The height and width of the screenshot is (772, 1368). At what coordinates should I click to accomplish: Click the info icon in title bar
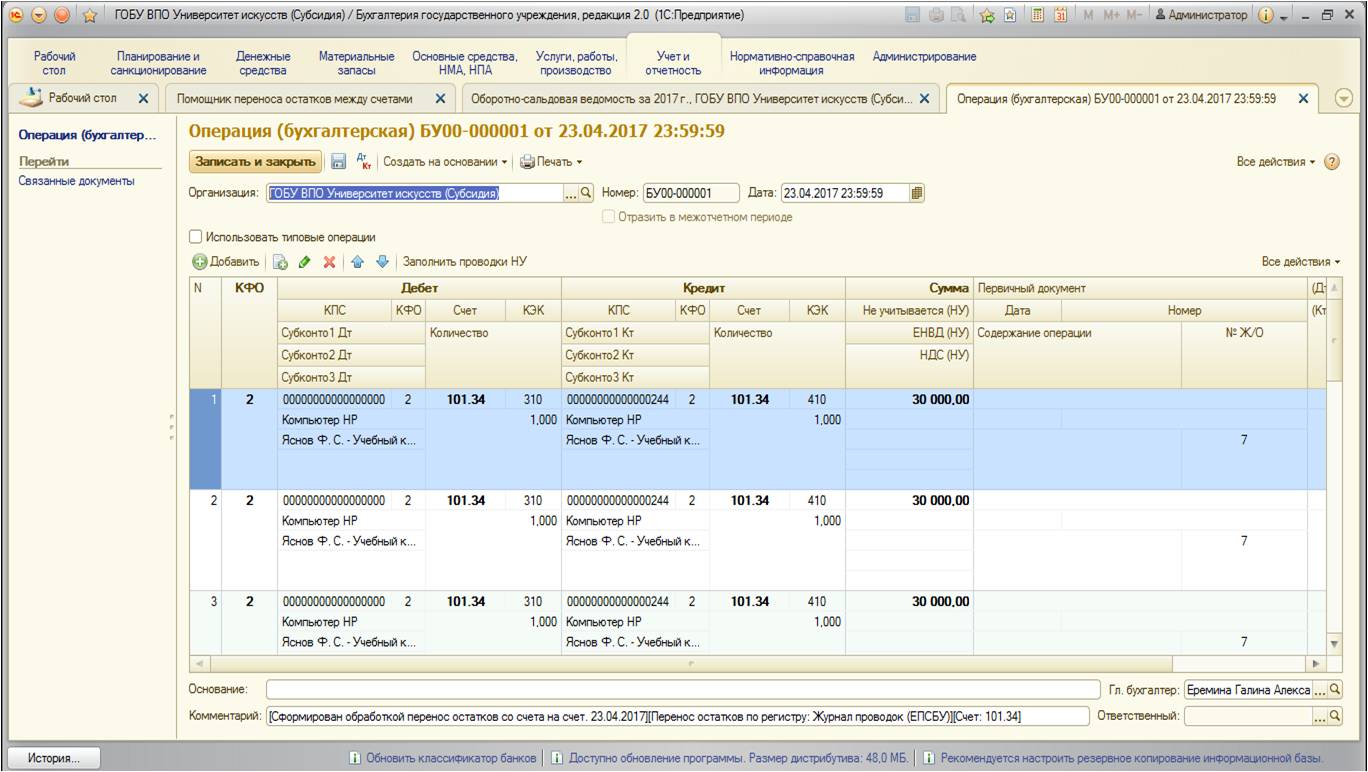[1265, 15]
